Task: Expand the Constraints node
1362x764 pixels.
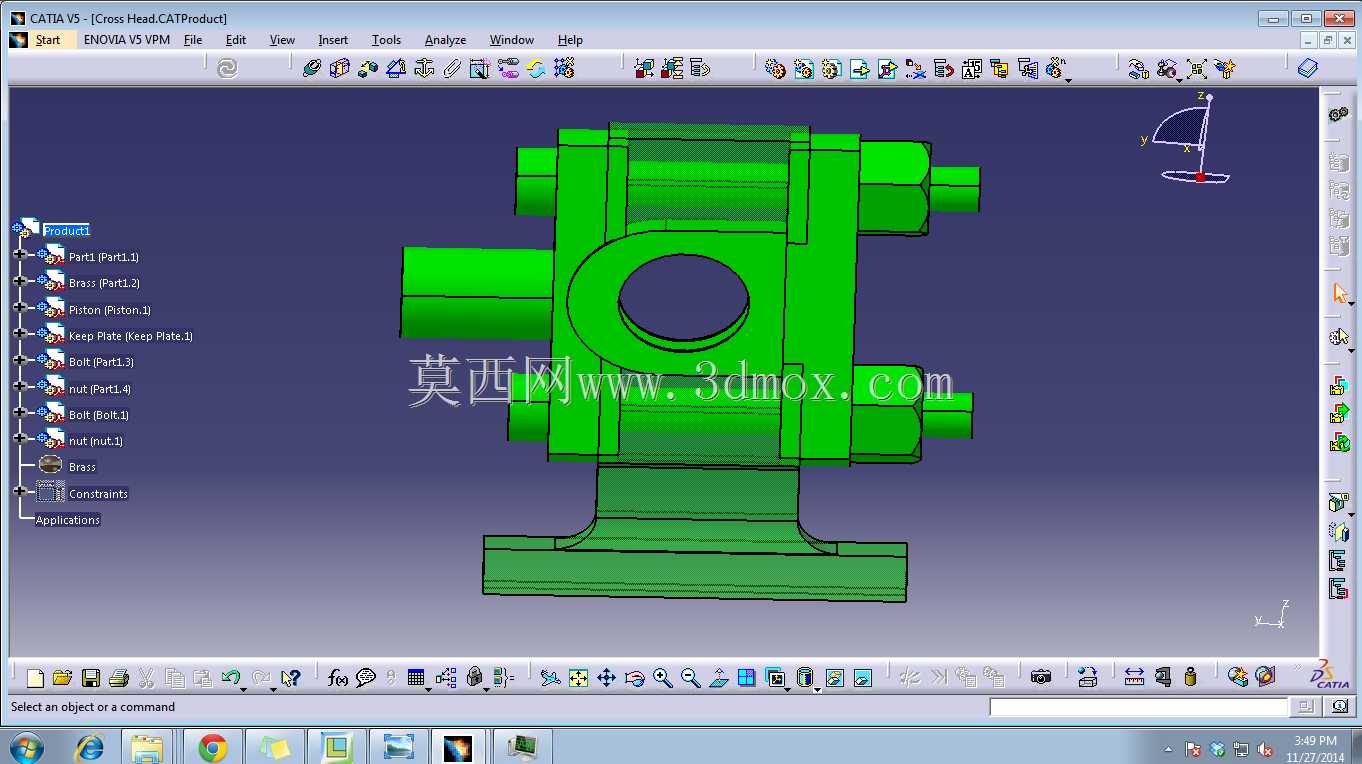Action: (19, 491)
